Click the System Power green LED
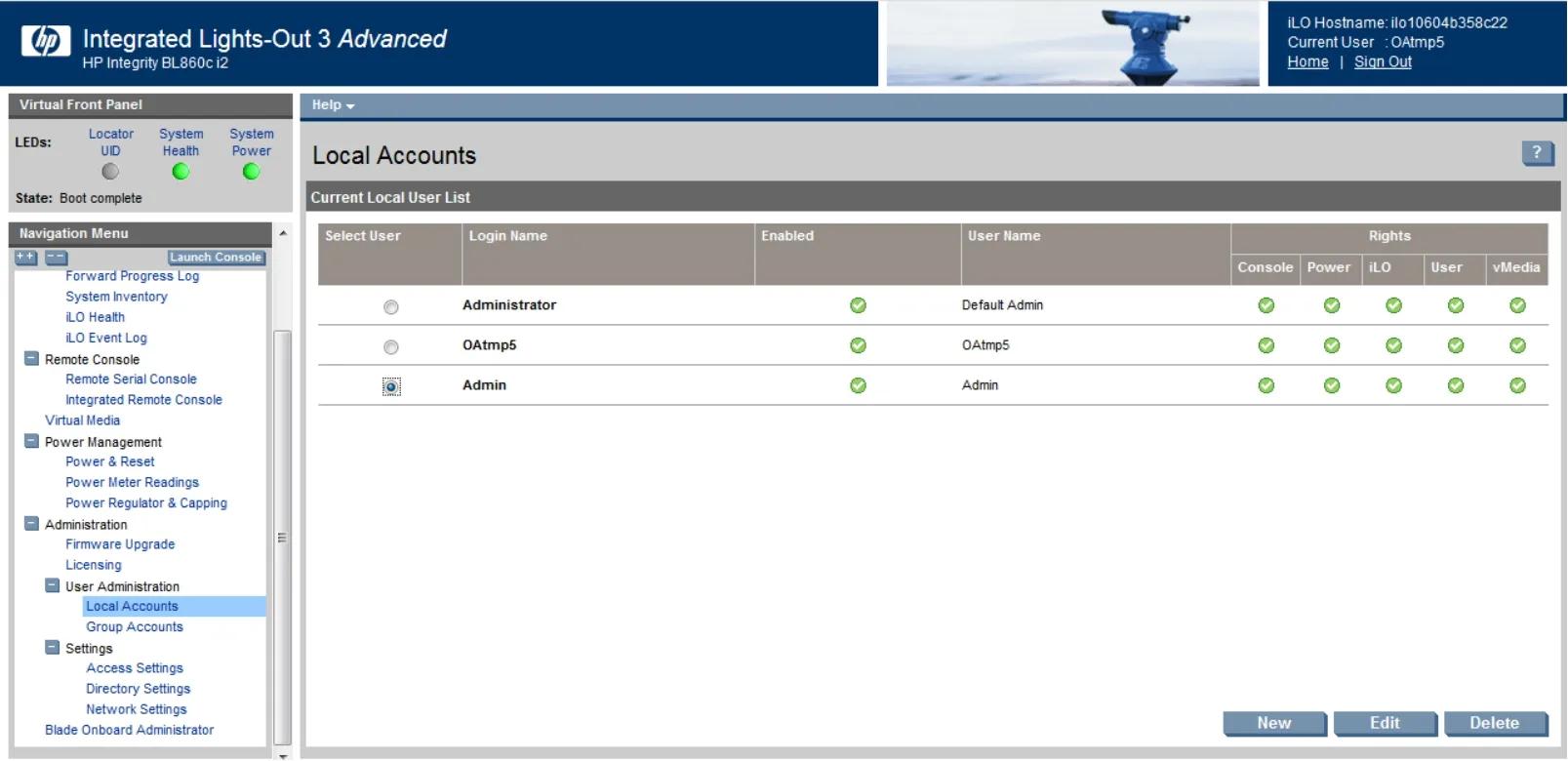 pyautogui.click(x=251, y=172)
